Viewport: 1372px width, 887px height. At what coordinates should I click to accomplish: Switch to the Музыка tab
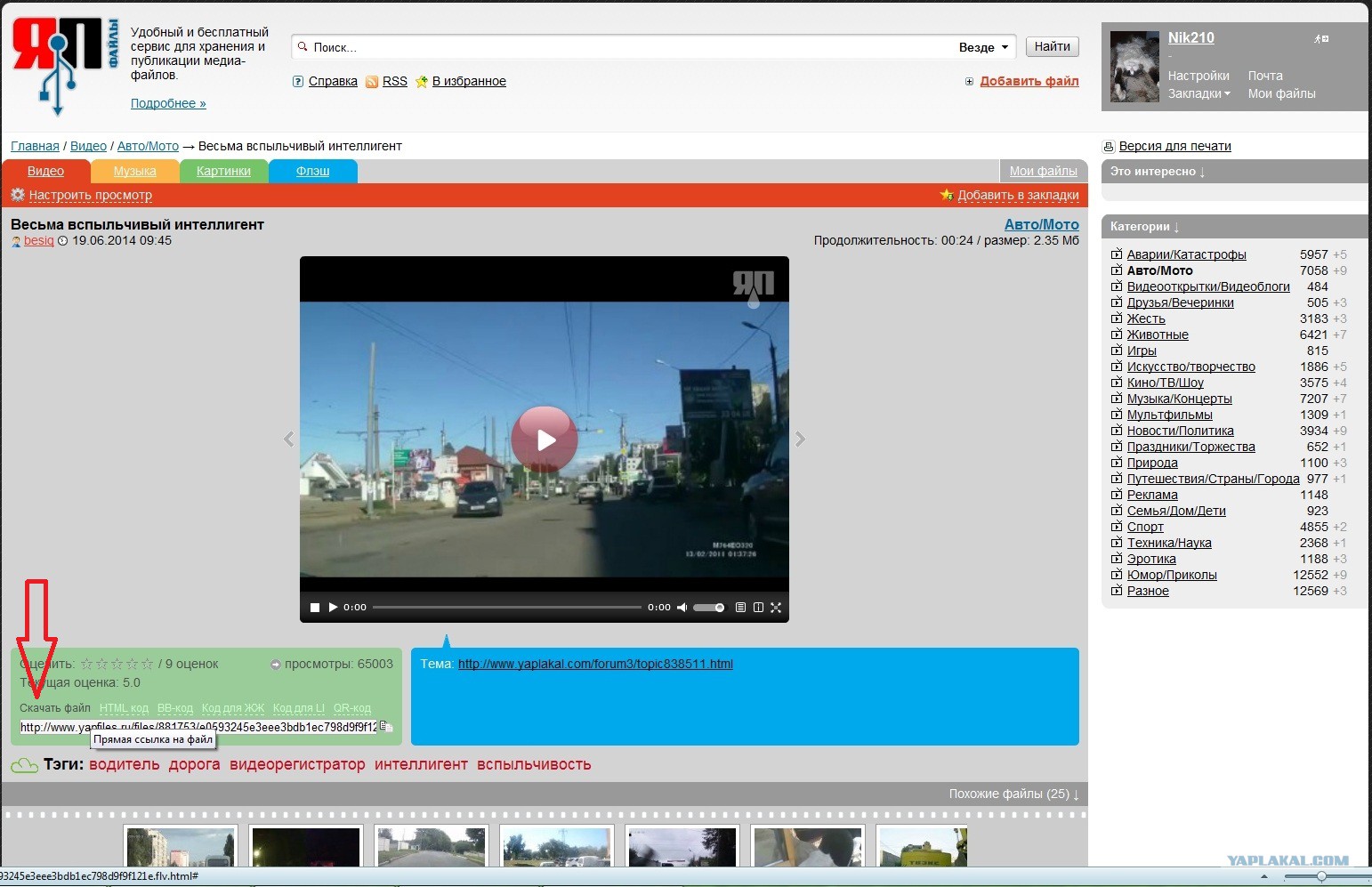pyautogui.click(x=135, y=172)
